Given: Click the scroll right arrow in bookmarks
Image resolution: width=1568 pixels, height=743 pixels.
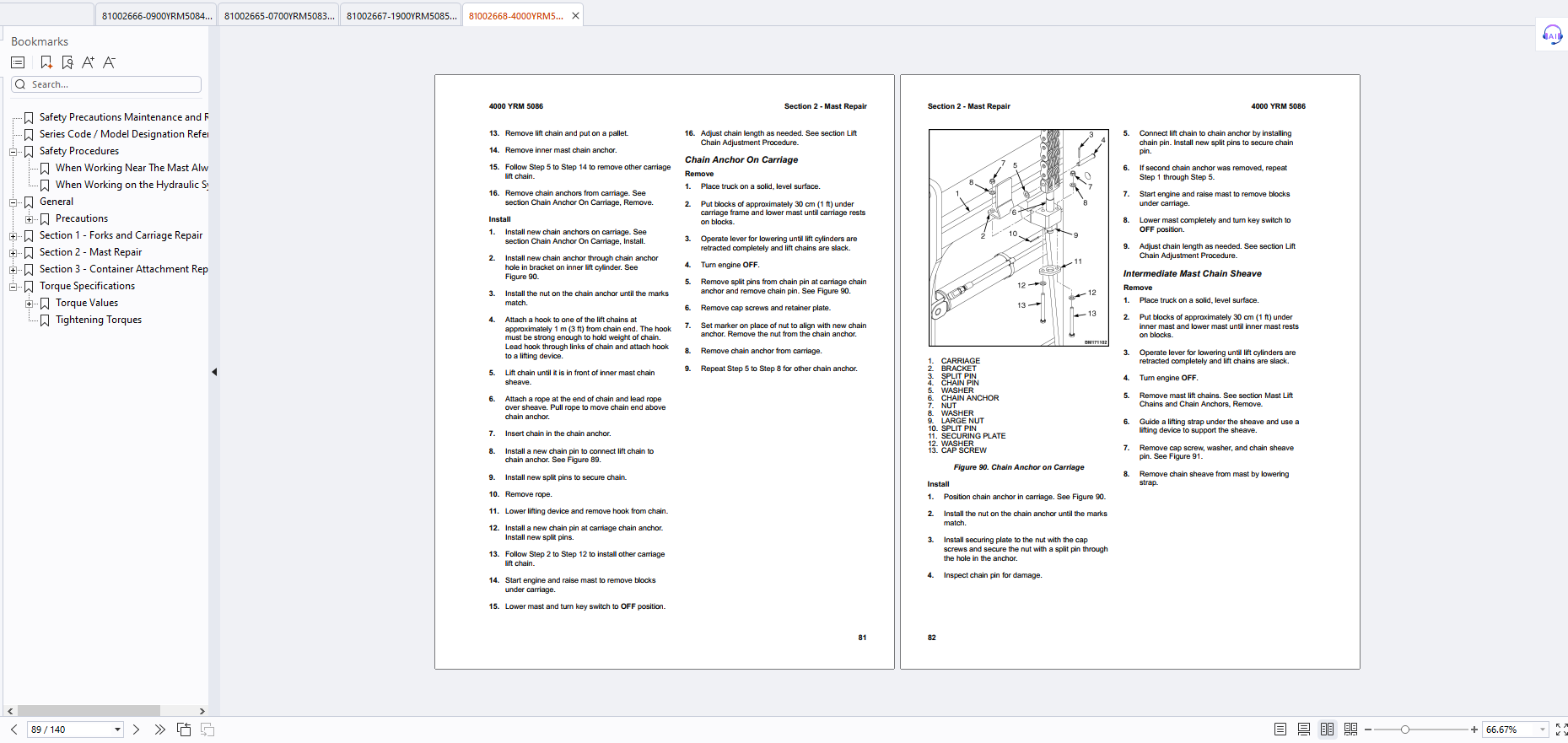Looking at the screenshot, I should [202, 711].
